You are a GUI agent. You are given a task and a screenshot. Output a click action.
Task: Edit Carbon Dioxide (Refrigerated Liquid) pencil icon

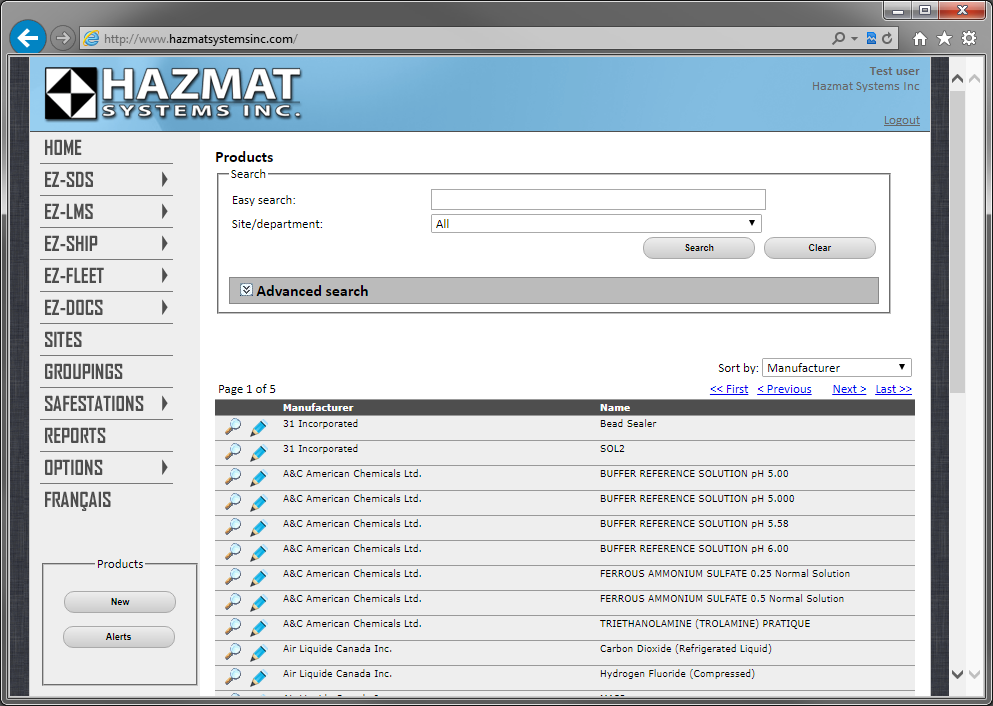(258, 653)
